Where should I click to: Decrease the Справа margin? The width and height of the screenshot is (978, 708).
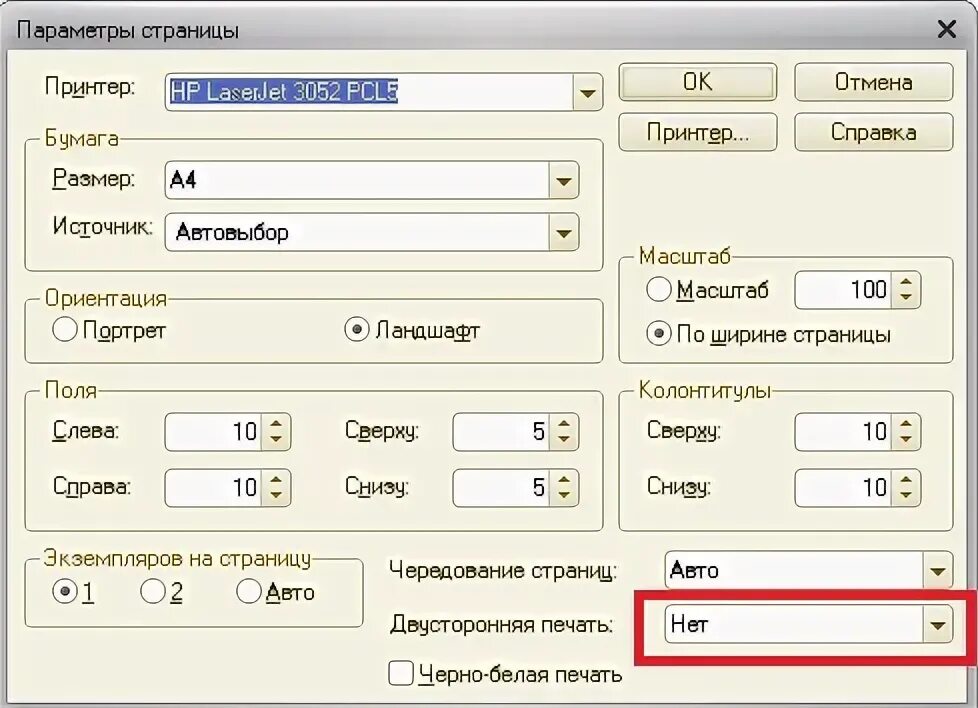(276, 496)
